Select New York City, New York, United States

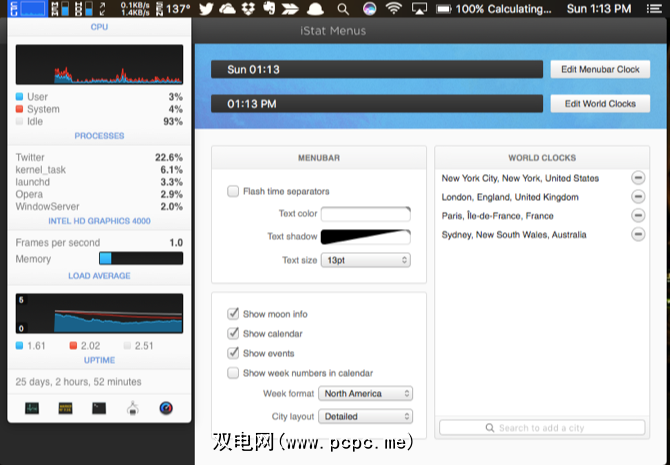[x=520, y=178]
